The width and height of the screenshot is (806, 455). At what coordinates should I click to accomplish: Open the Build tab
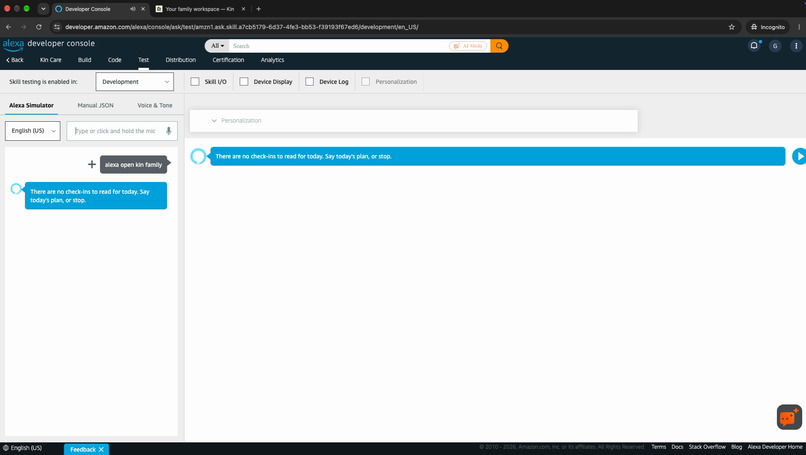(x=84, y=60)
